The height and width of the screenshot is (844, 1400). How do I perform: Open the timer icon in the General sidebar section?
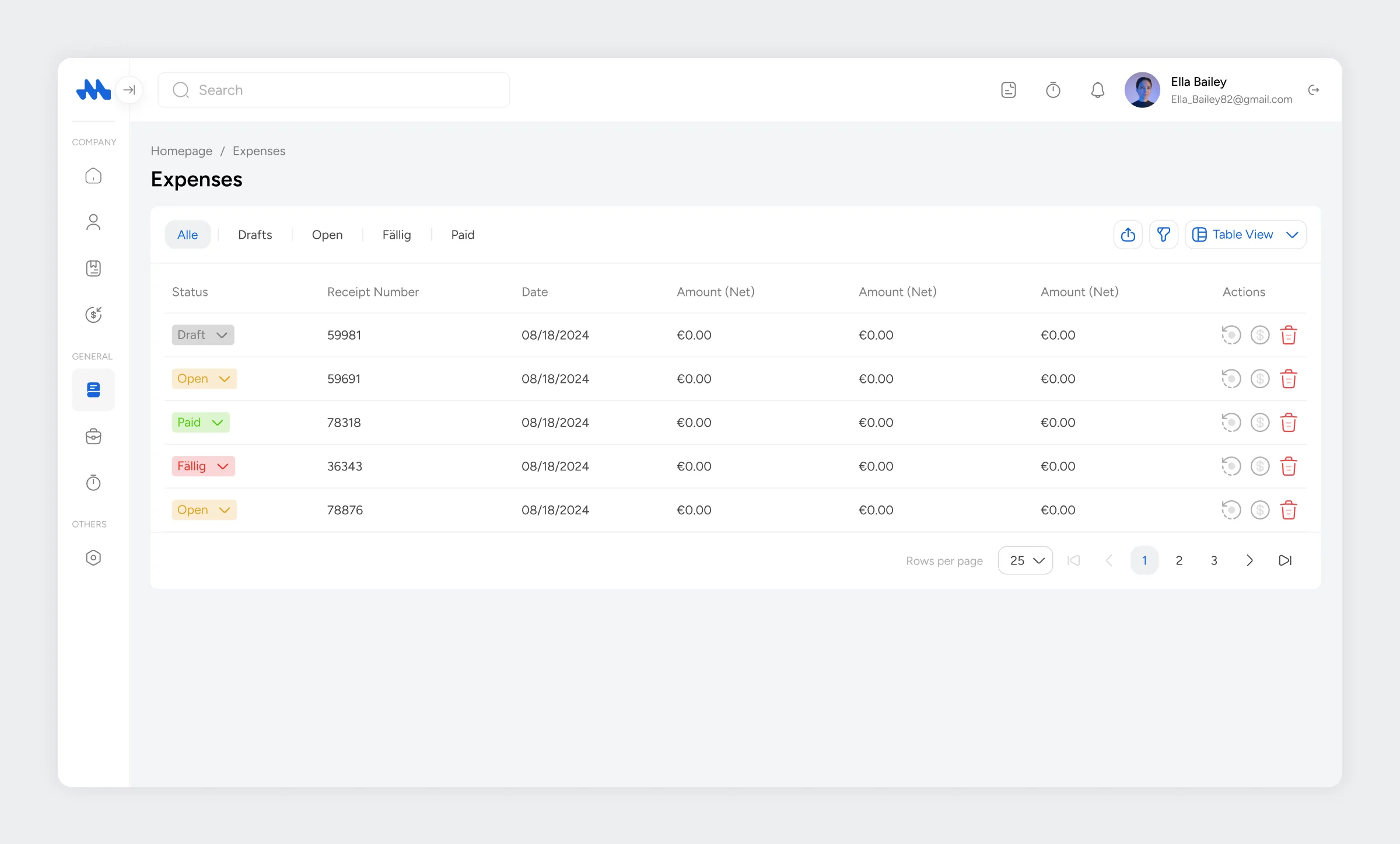(93, 483)
